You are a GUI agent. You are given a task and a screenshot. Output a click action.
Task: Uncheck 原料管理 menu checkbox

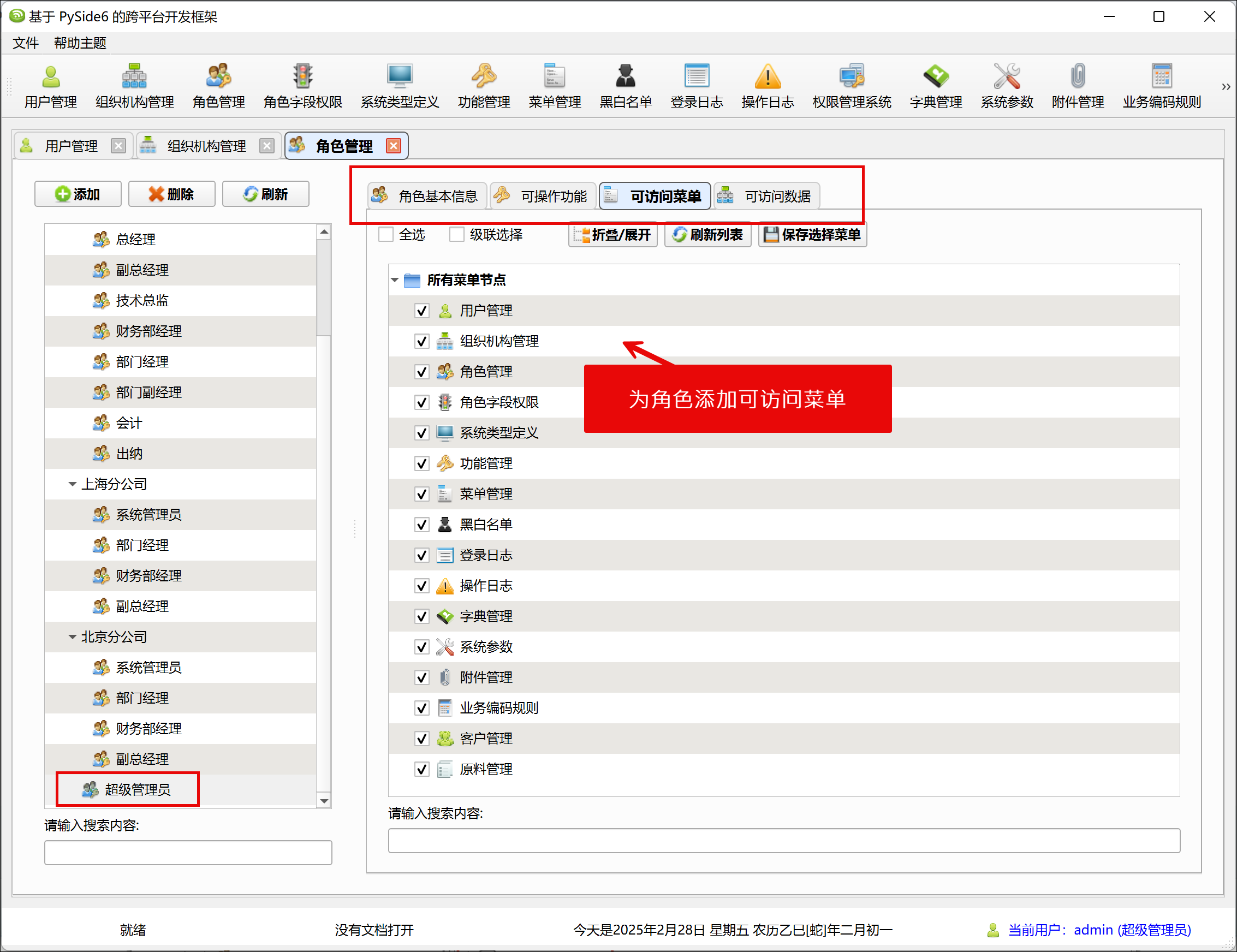pyautogui.click(x=422, y=770)
